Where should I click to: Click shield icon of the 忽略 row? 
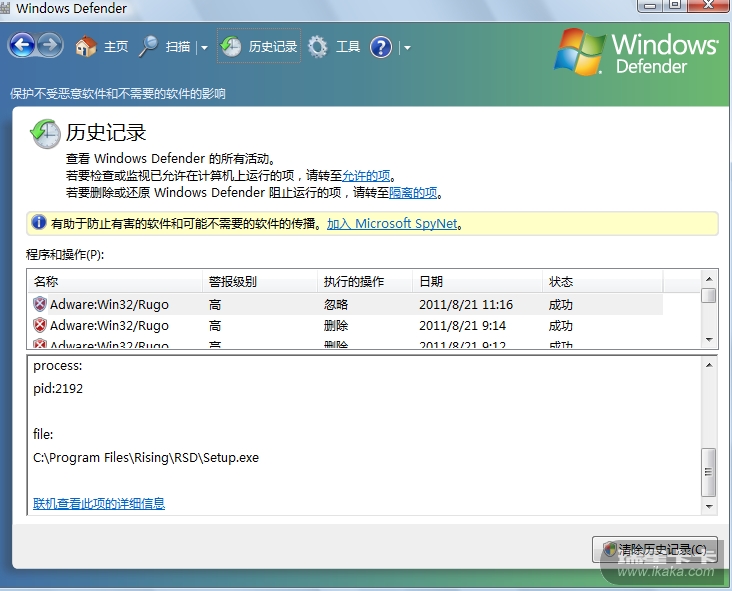click(x=40, y=304)
